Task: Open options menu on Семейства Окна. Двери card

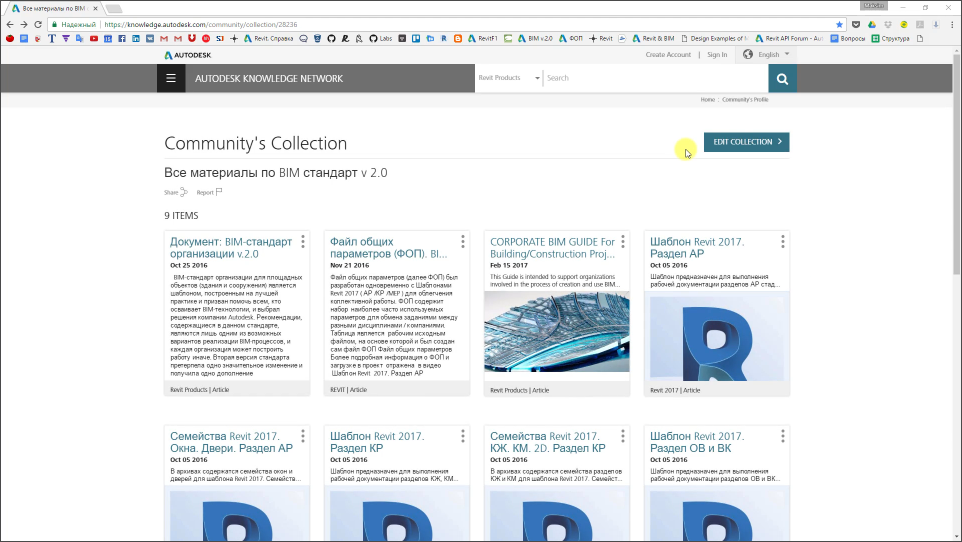Action: 303,436
